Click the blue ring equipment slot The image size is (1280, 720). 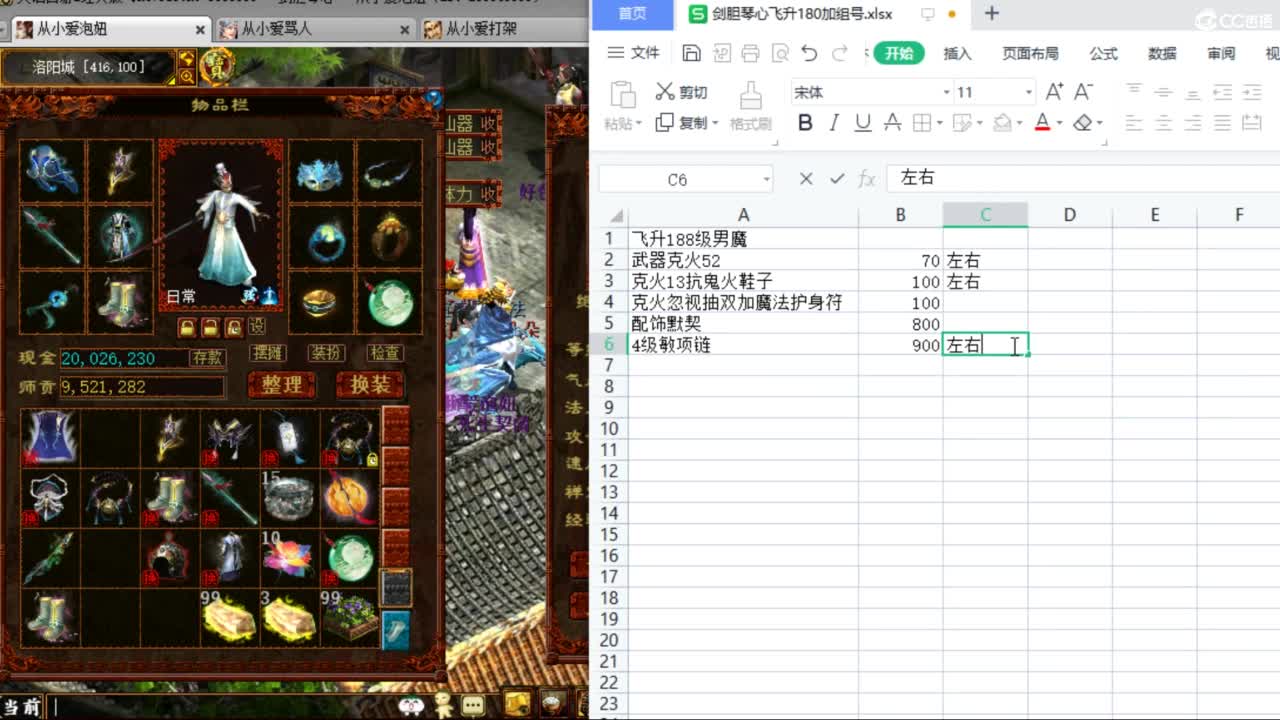click(x=320, y=236)
